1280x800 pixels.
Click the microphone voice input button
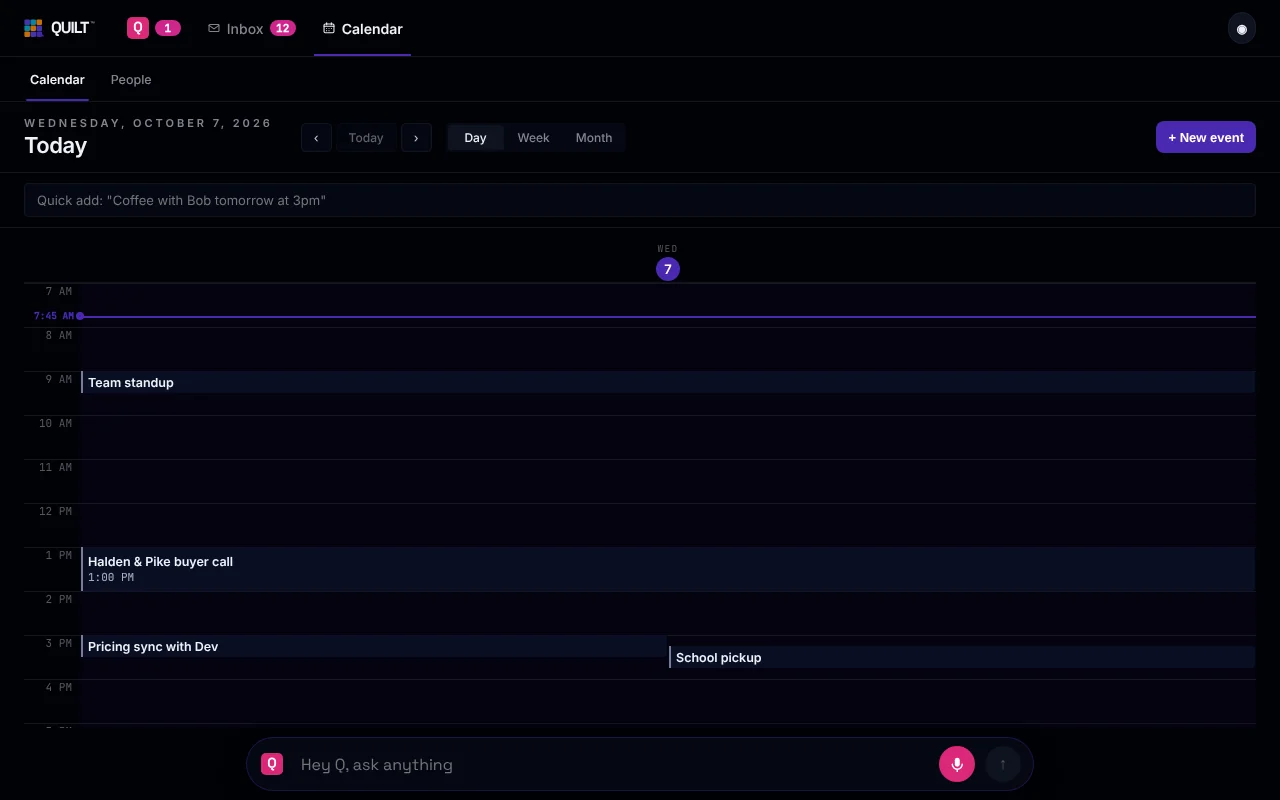[957, 764]
